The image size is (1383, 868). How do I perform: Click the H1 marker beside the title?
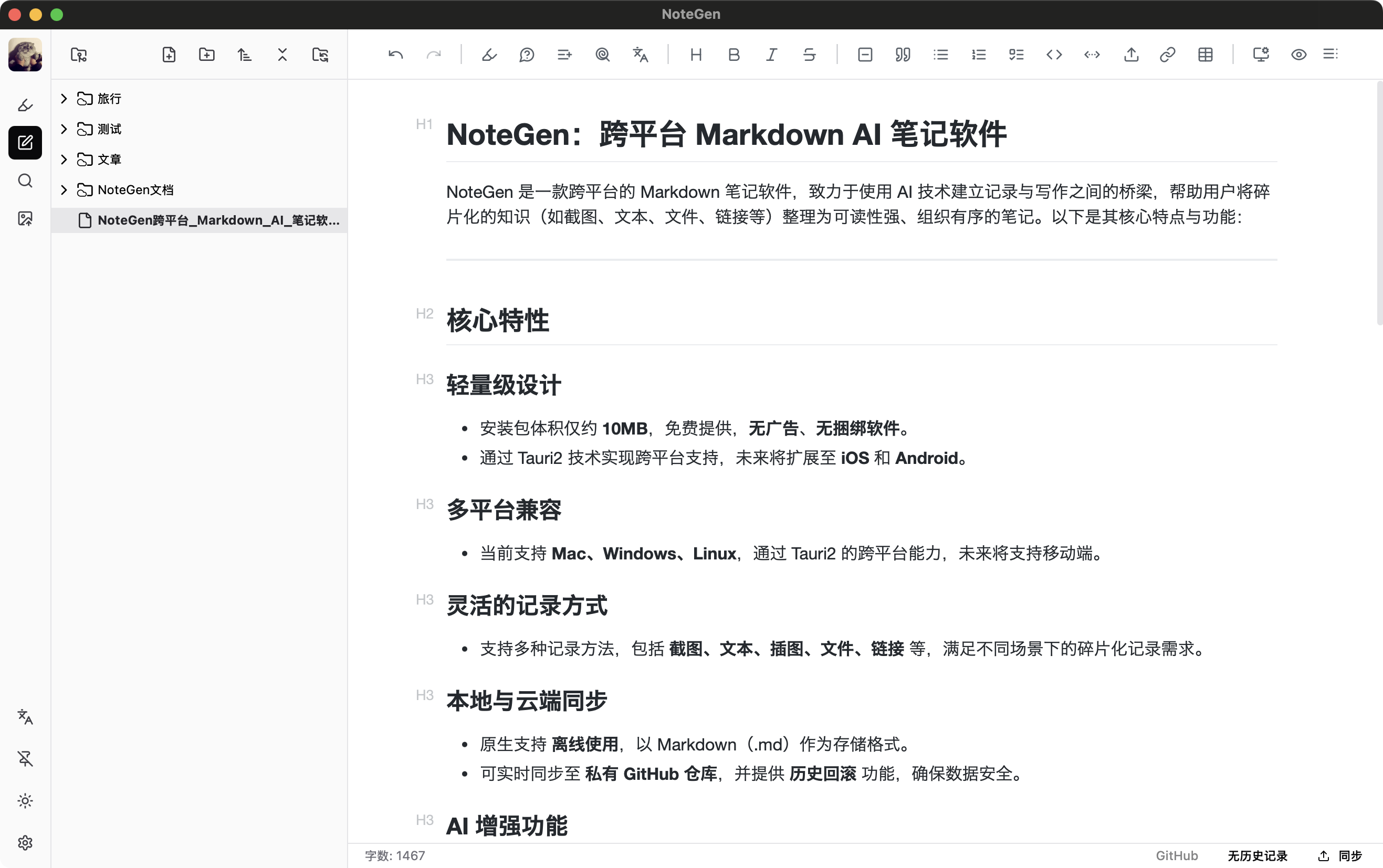[x=424, y=124]
